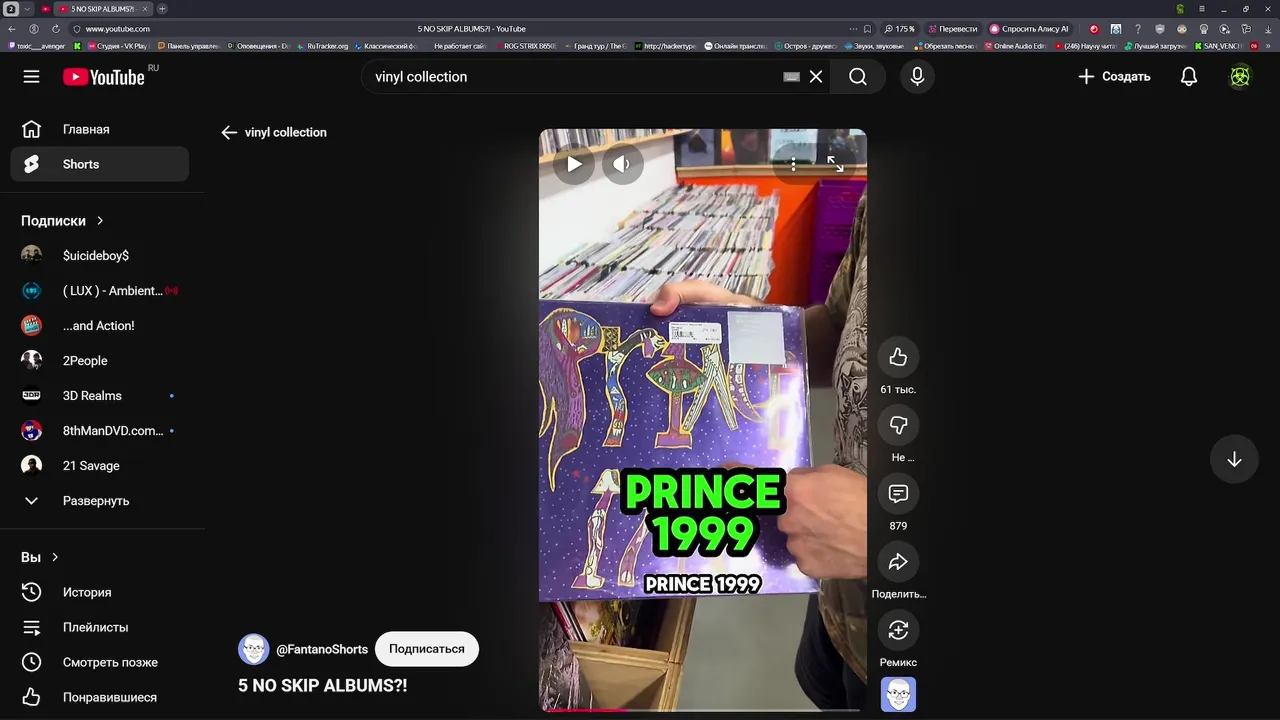Select Shorts in sidebar

[99, 164]
